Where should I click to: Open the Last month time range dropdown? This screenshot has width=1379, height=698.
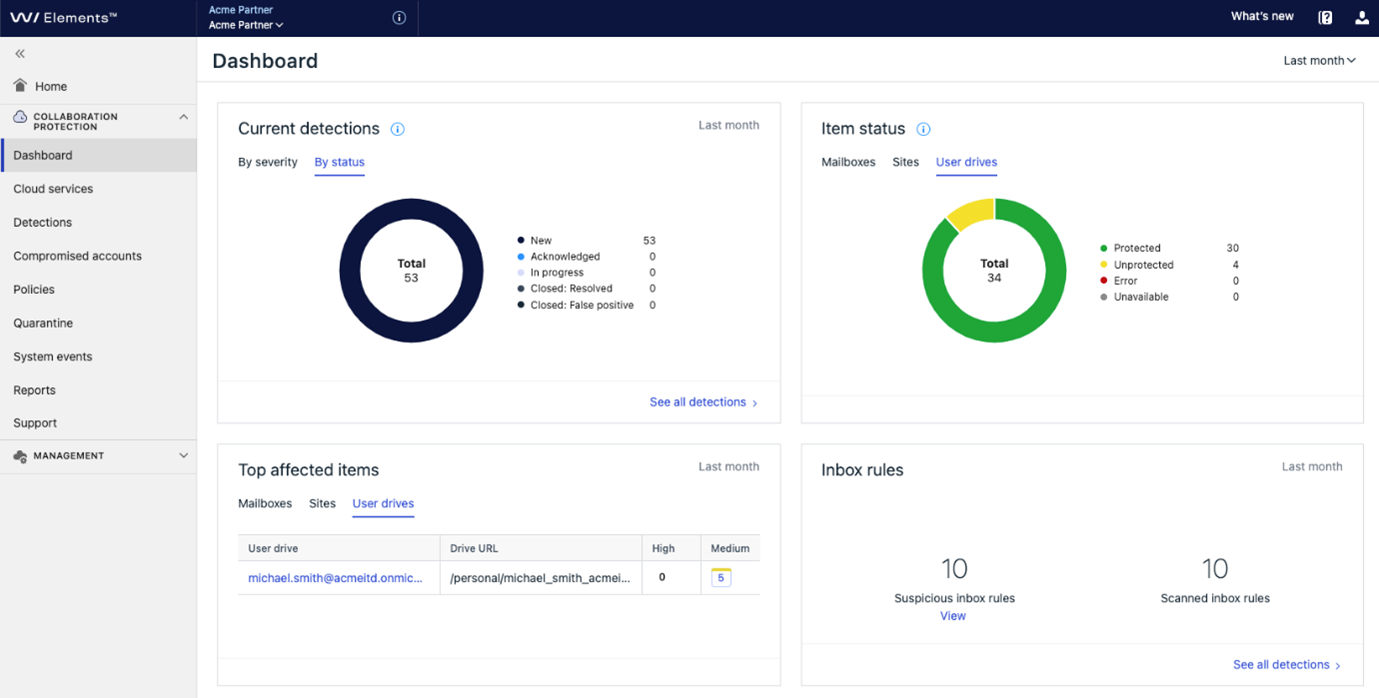click(x=1320, y=61)
